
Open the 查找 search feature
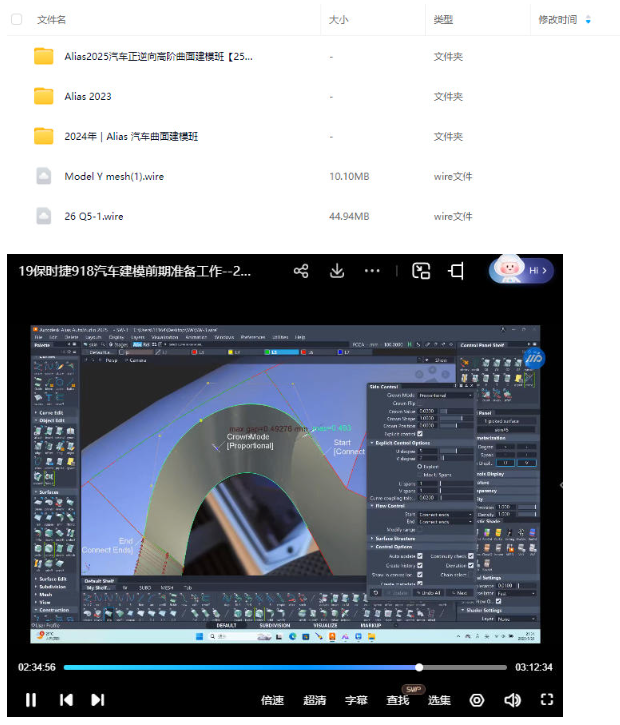[x=398, y=700]
